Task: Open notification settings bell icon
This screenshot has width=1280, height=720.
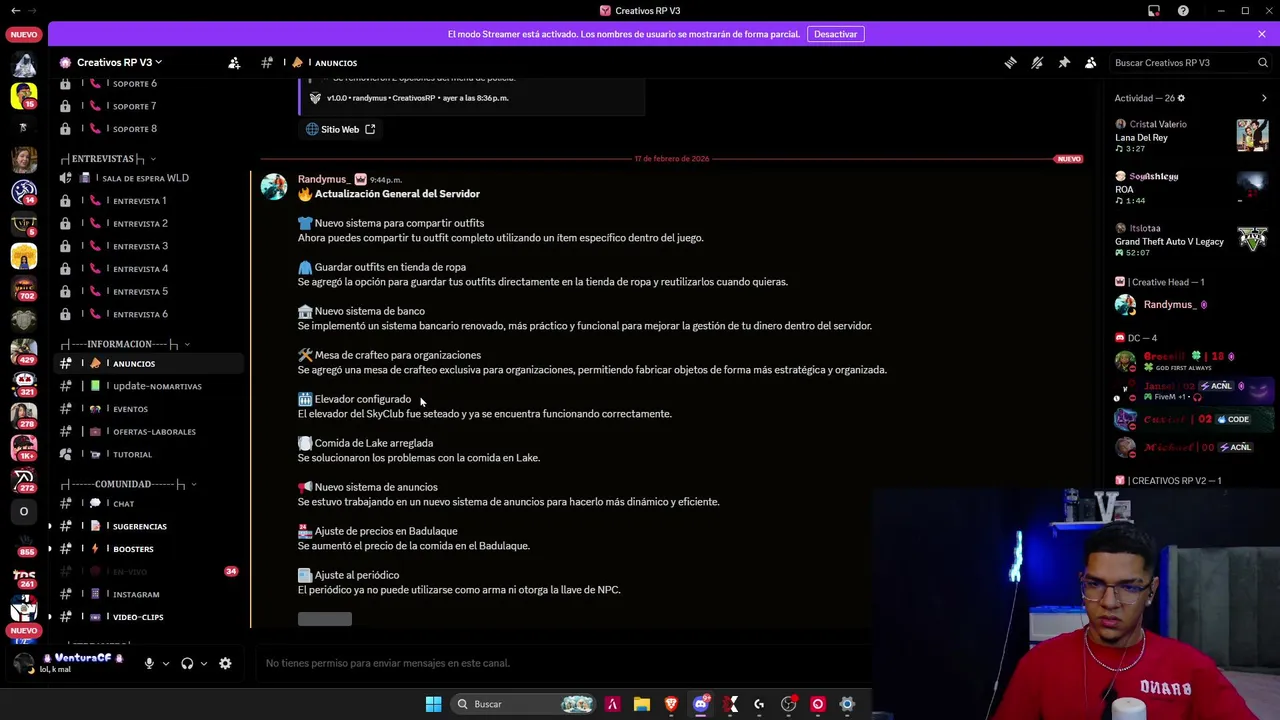Action: click(x=1037, y=62)
